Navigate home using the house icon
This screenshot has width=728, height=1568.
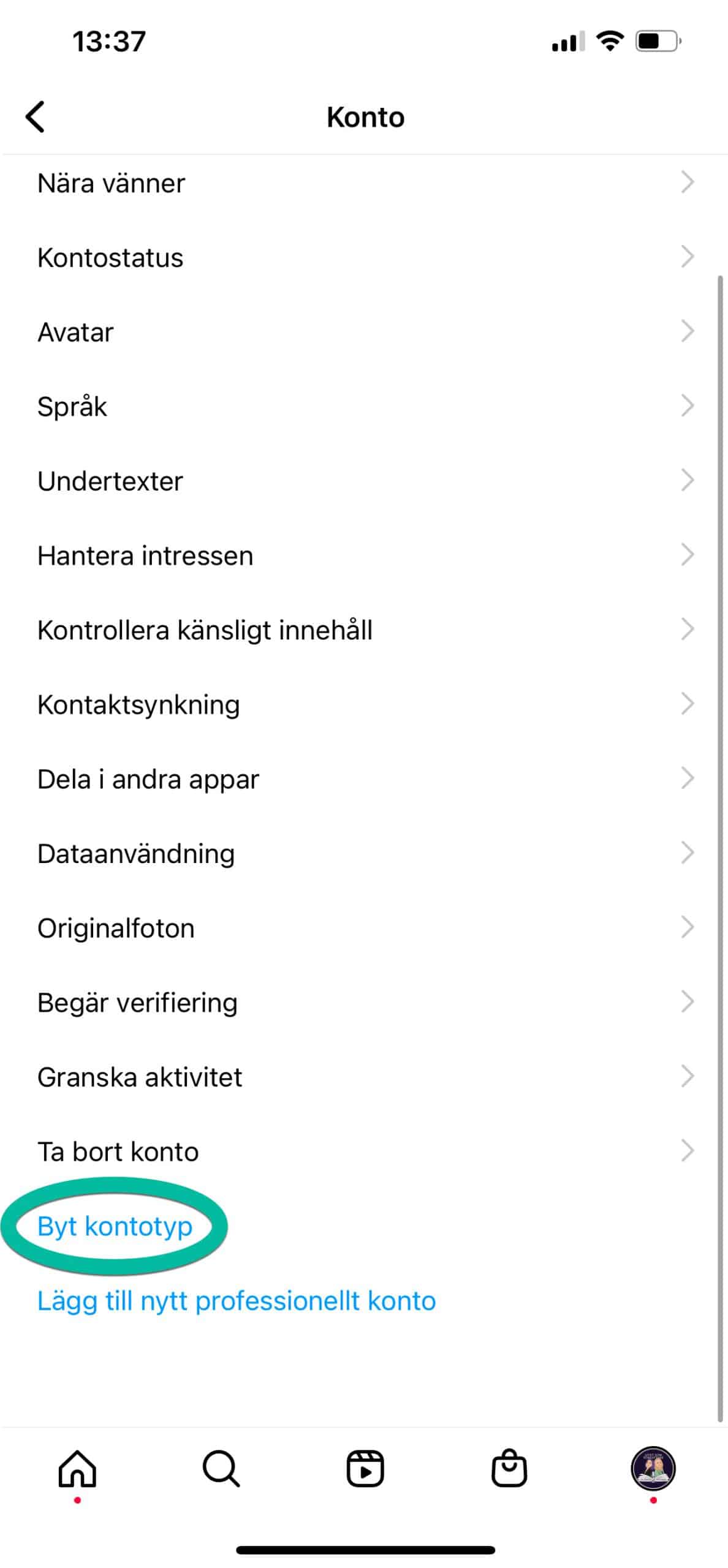(x=76, y=1470)
